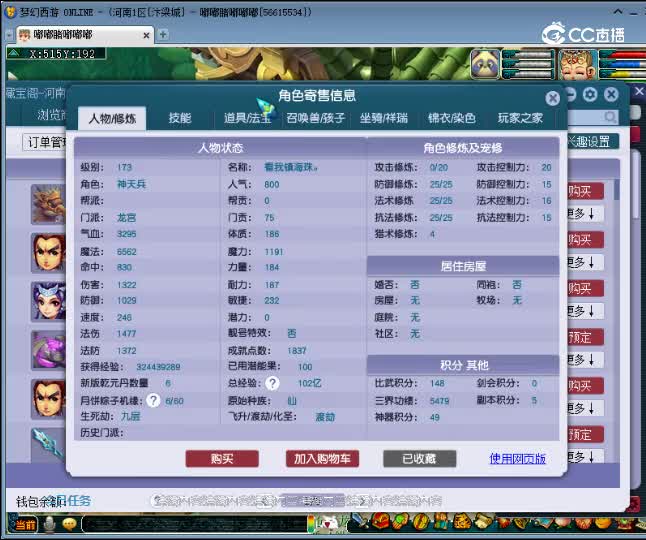The width and height of the screenshot is (646, 540).
Task: Click the green hand shortcut icon
Action: point(401,521)
